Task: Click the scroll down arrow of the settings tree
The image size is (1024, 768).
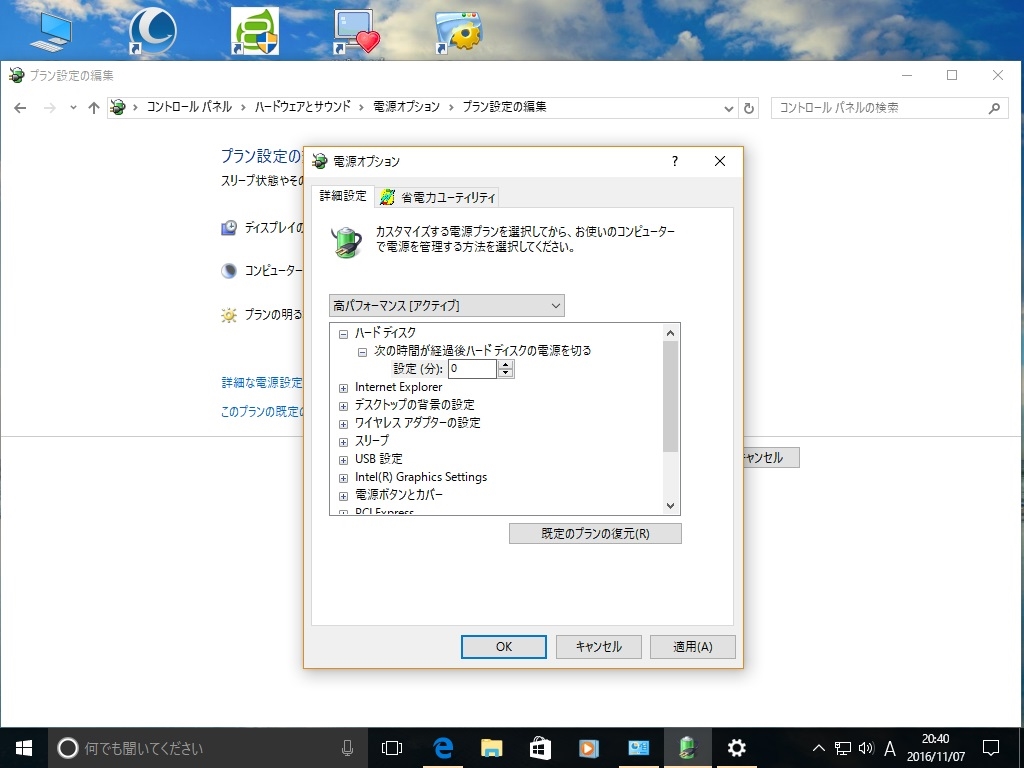Action: (x=670, y=505)
